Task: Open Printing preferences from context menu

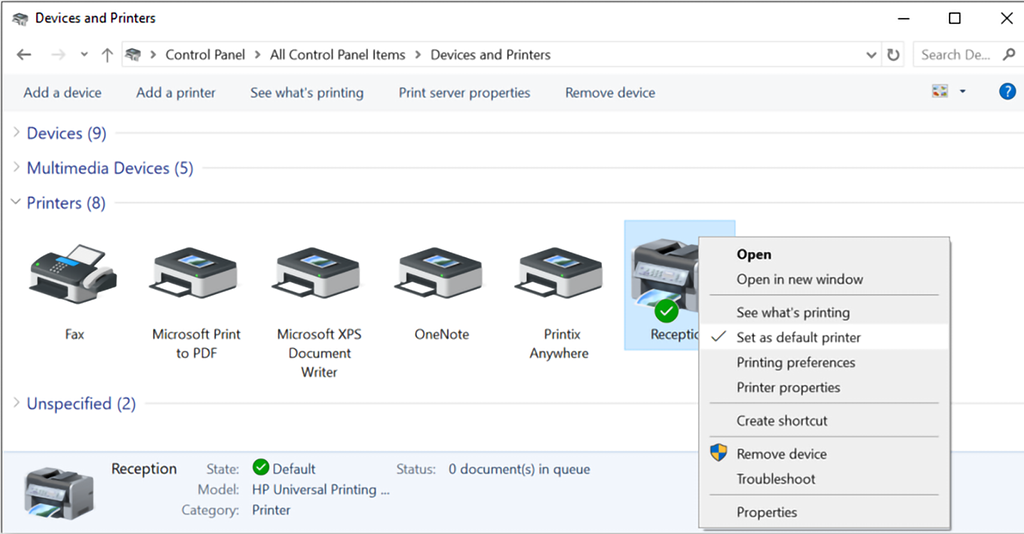Action: (795, 363)
